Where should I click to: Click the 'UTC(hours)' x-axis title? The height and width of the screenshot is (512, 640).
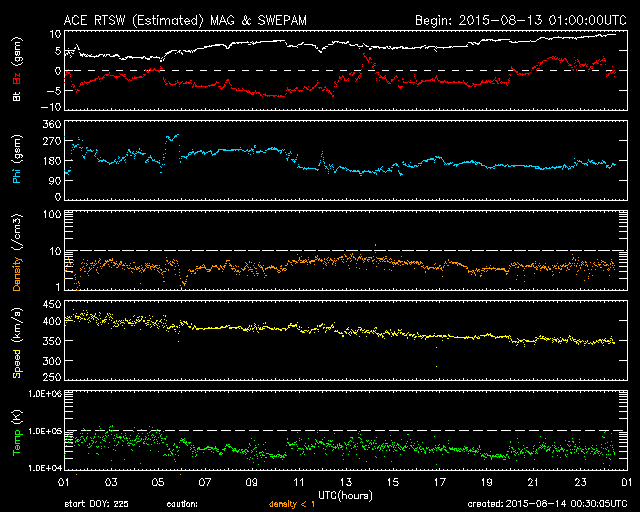point(345,495)
